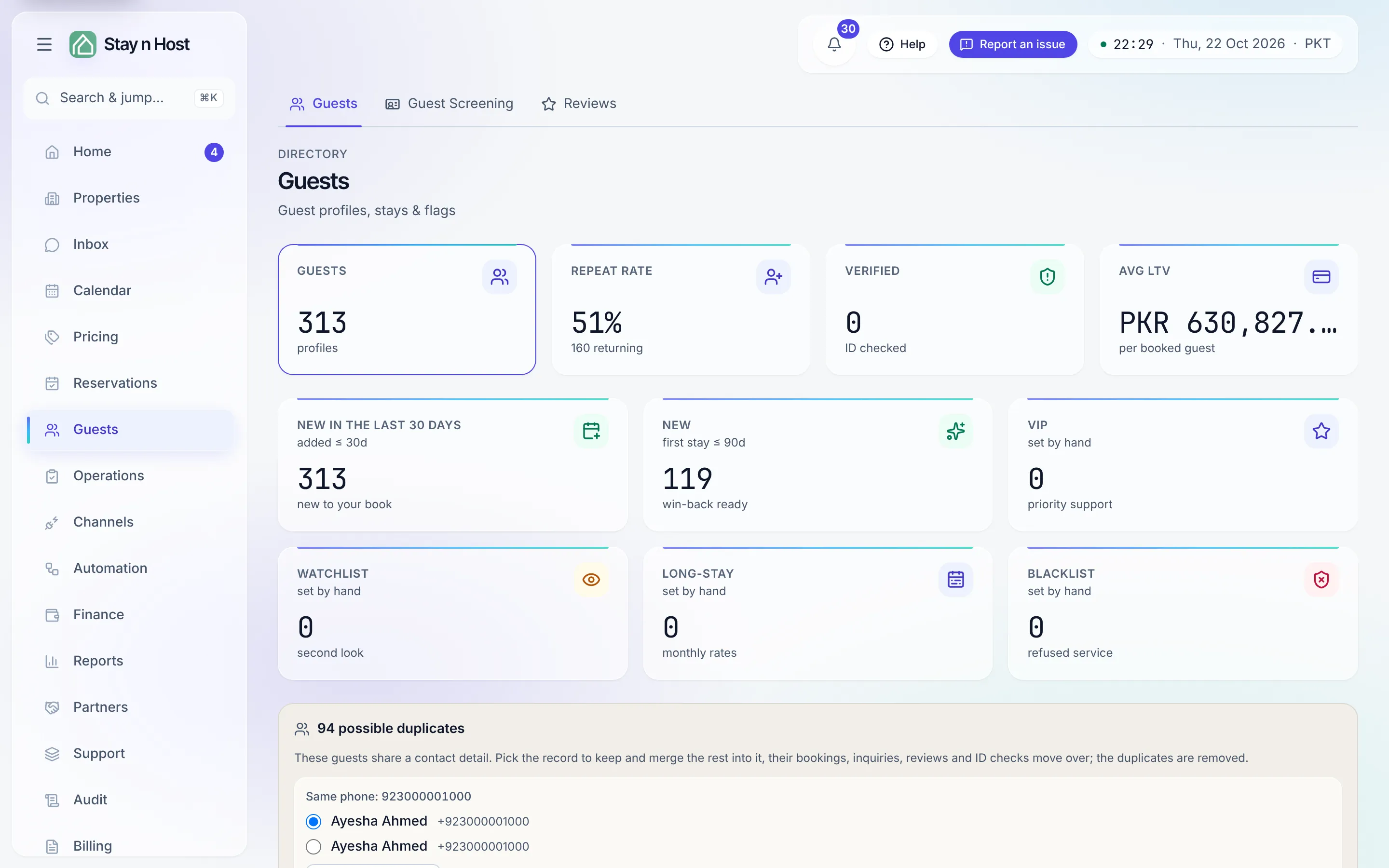Click the Verified shield icon

[1047, 277]
